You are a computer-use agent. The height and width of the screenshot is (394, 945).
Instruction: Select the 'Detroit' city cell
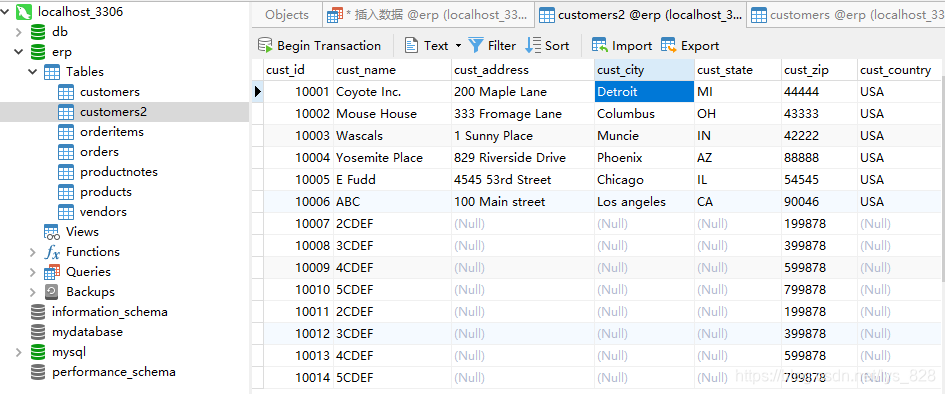click(644, 92)
